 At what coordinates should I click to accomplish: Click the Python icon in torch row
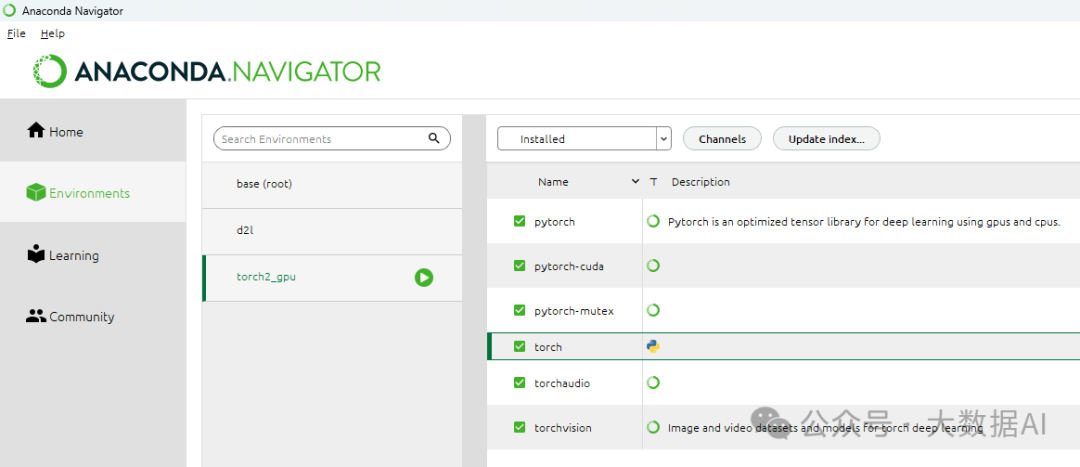tap(653, 346)
